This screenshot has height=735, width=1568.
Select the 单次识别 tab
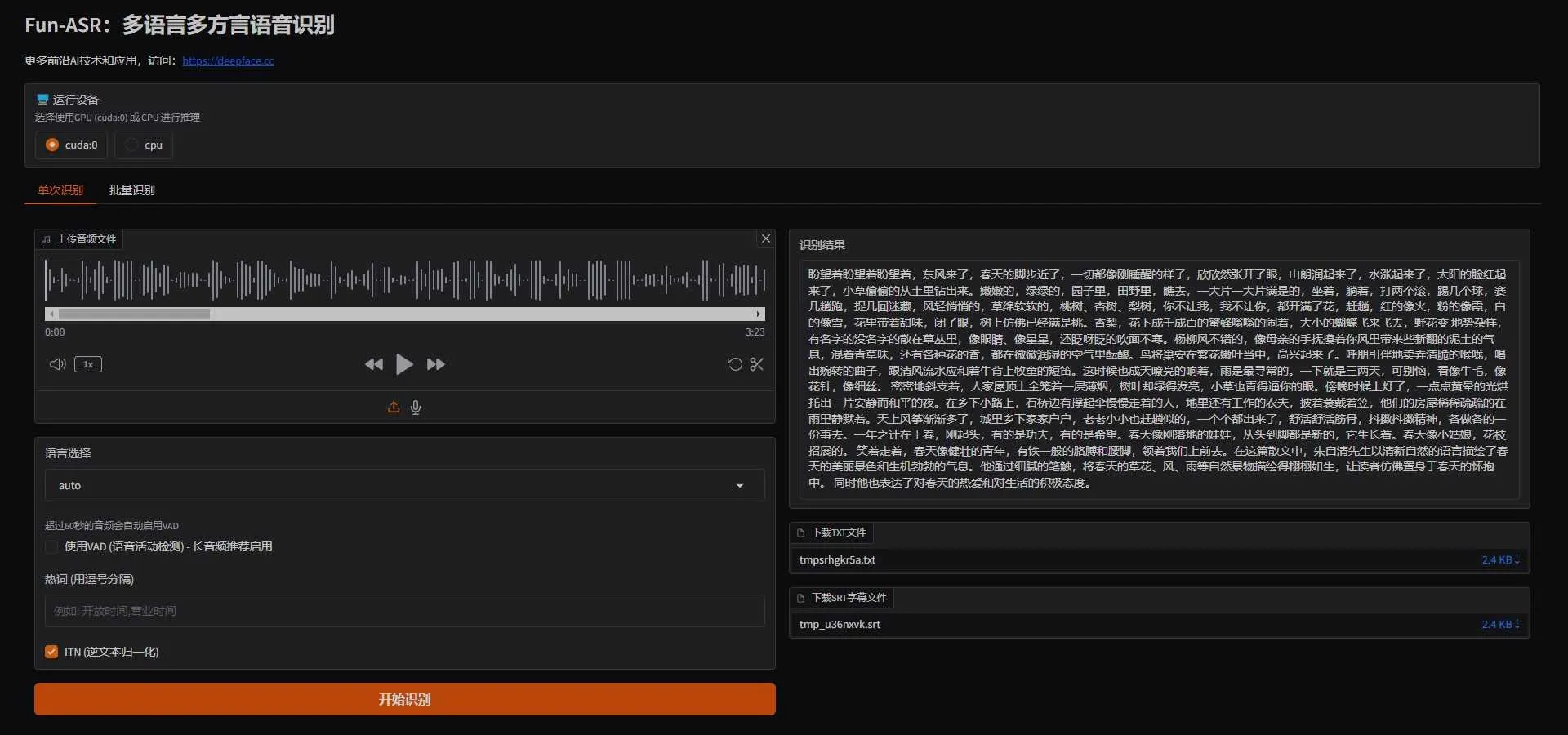[60, 189]
